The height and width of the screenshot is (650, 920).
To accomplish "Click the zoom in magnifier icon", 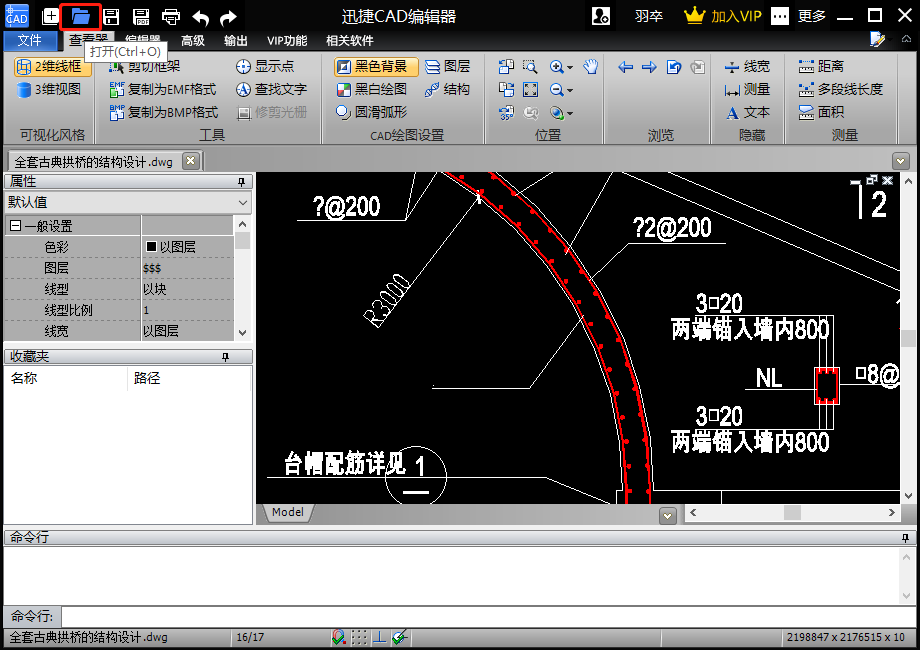I will coord(556,66).
